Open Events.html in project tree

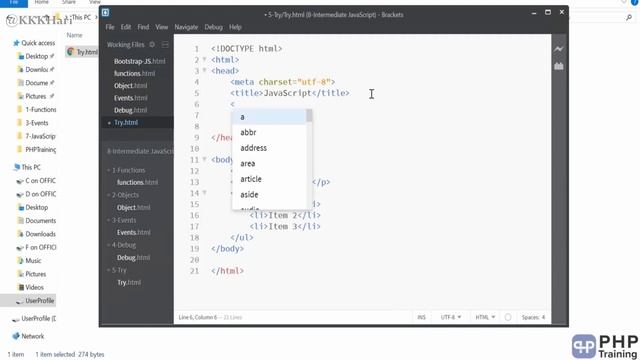133,232
